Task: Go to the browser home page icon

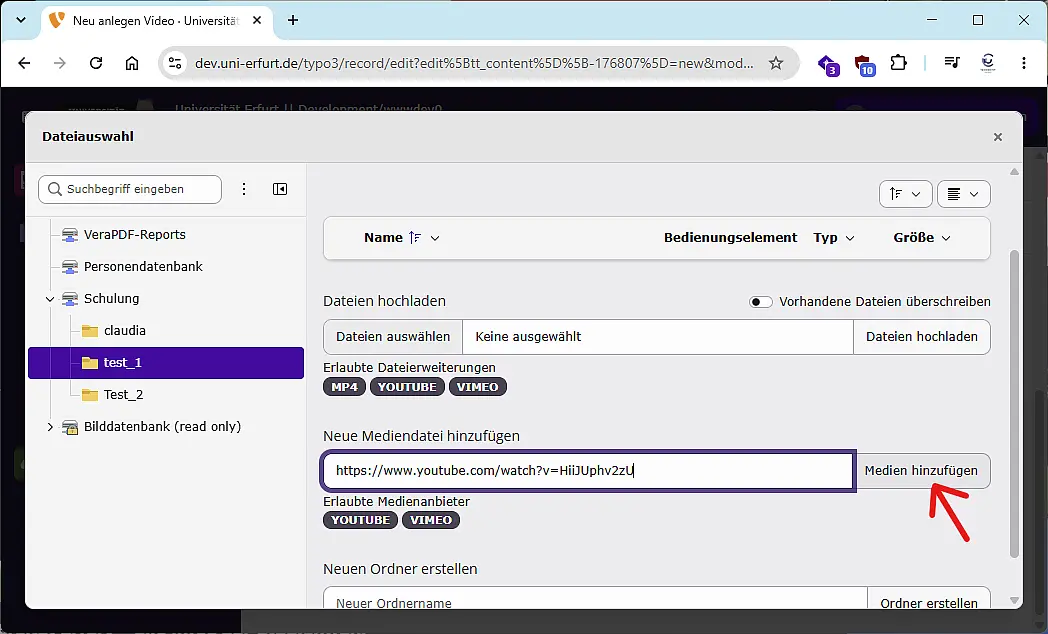Action: 132,63
